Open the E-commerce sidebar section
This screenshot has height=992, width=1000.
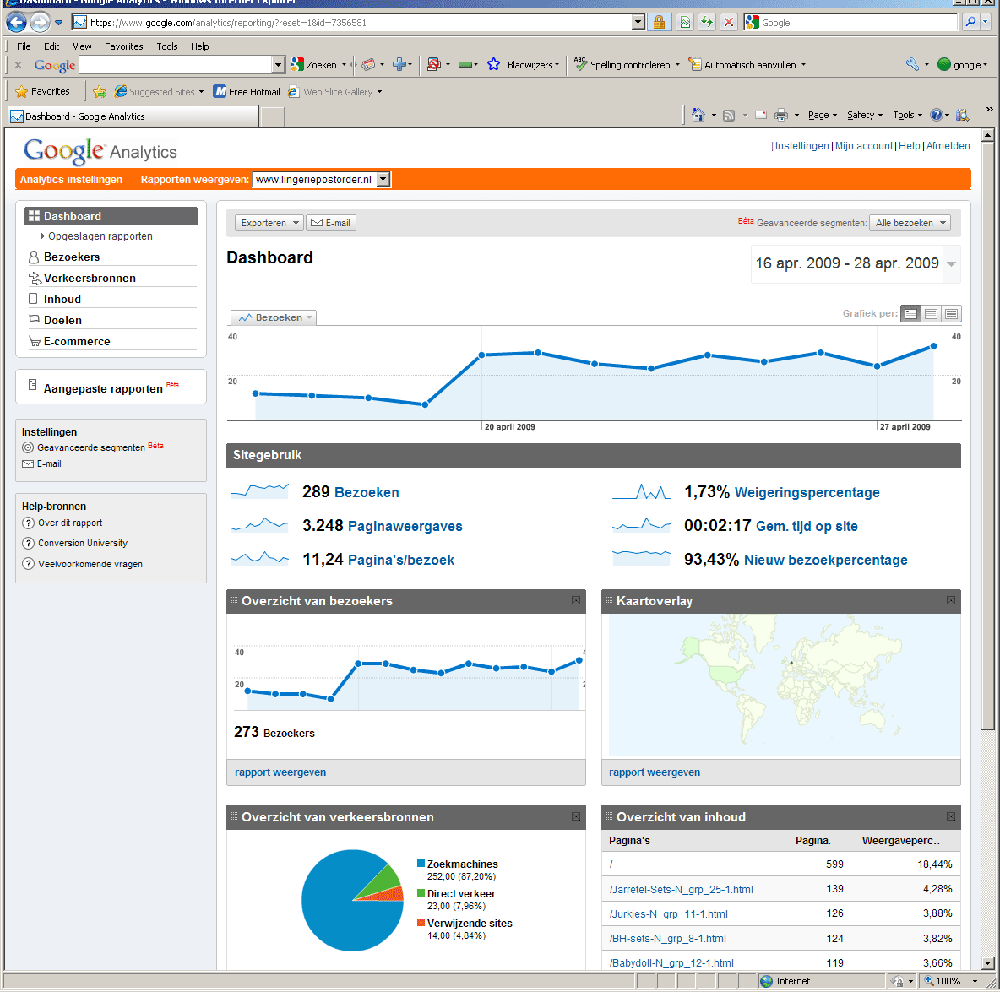77,341
